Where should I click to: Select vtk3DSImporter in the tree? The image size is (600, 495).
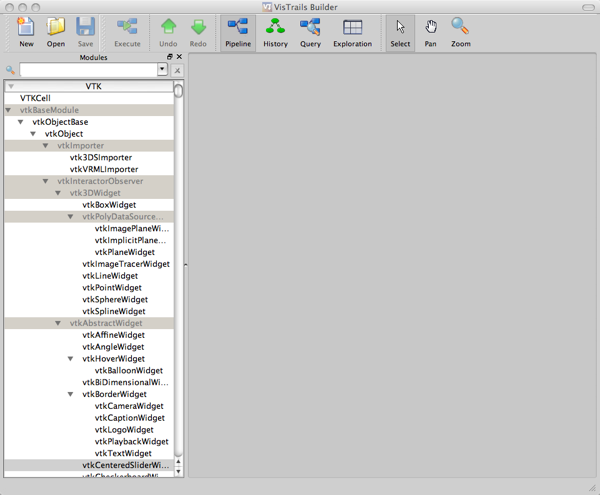point(101,158)
